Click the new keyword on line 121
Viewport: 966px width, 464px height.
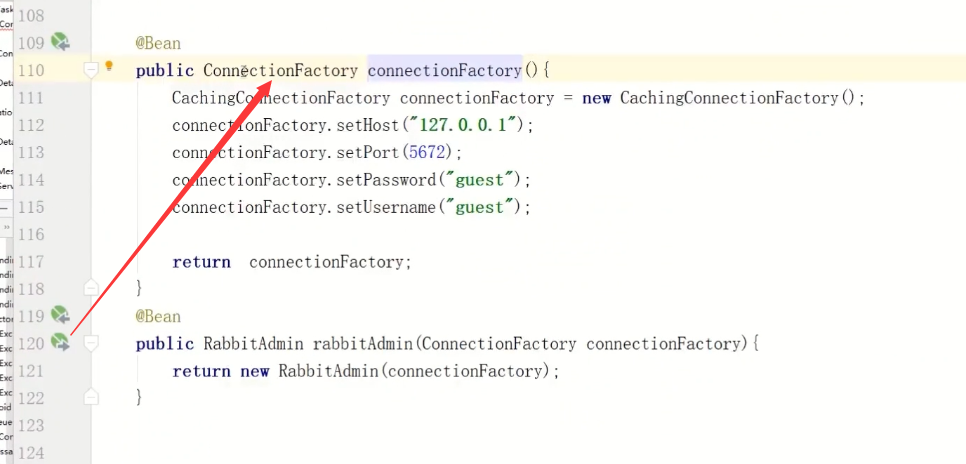pos(255,372)
